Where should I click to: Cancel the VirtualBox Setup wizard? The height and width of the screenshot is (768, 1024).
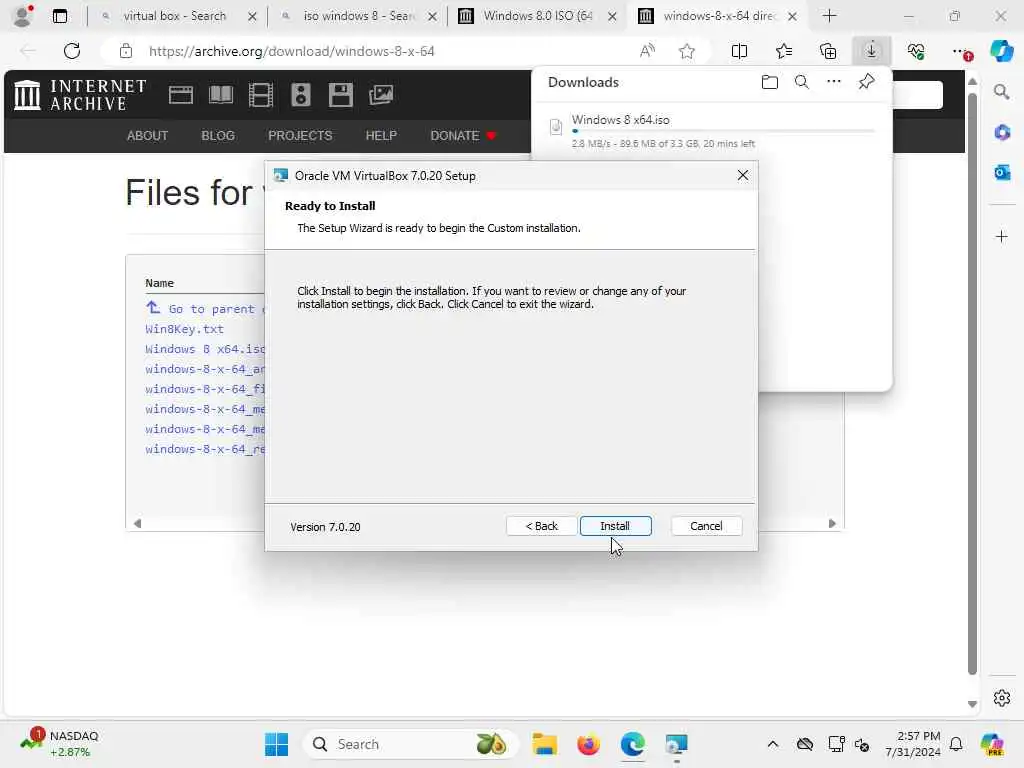tap(706, 526)
